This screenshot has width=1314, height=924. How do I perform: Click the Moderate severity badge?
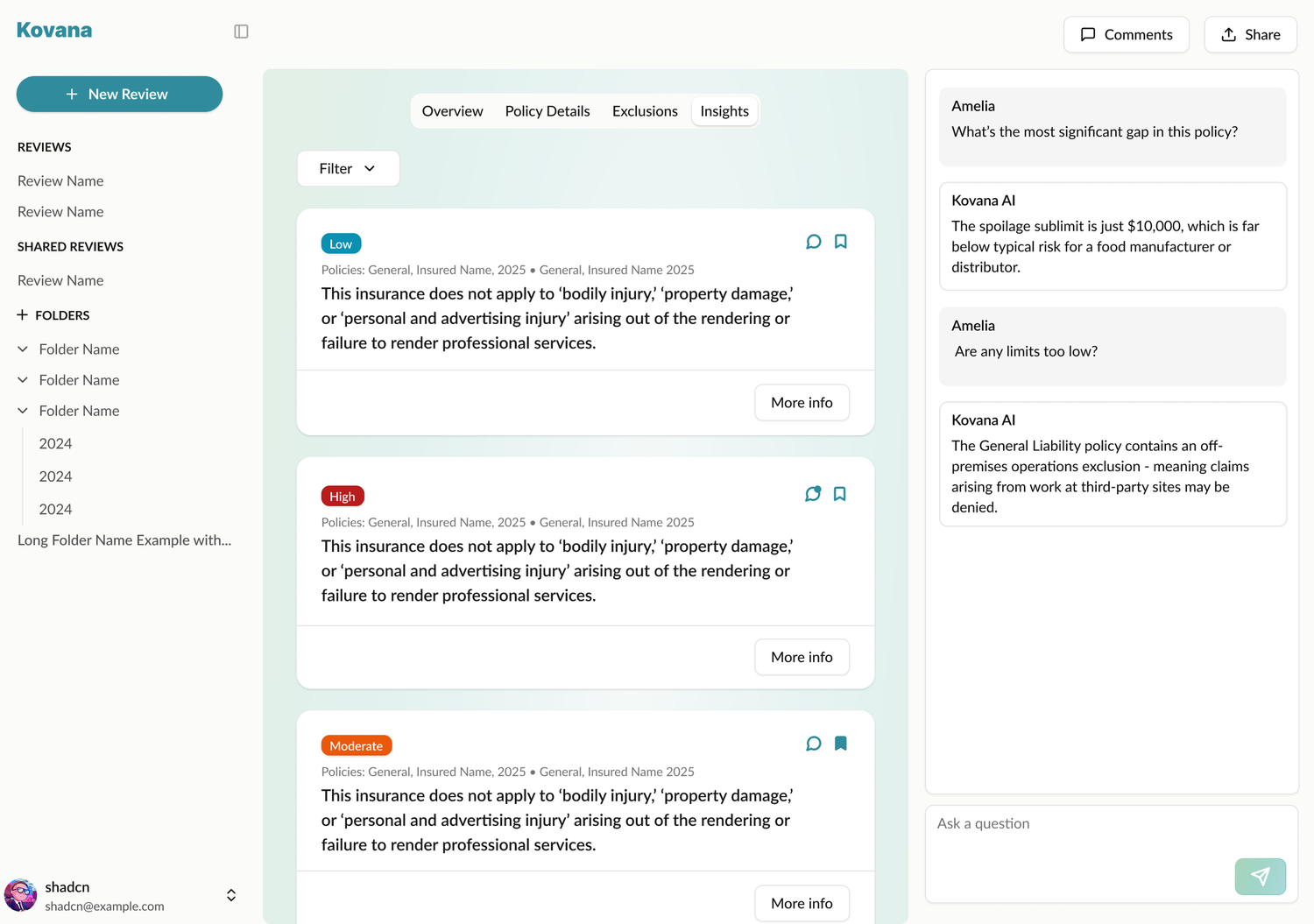(357, 745)
